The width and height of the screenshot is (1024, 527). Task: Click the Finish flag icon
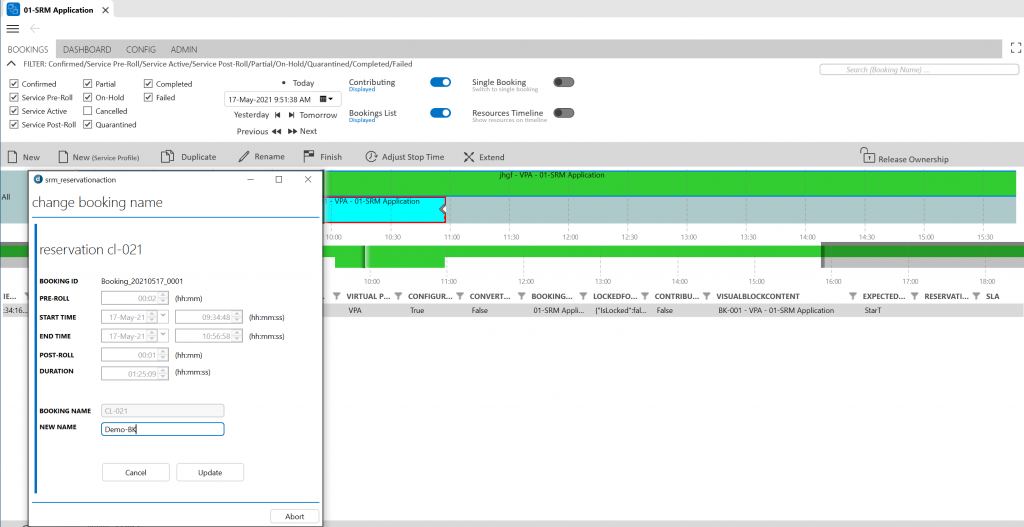(310, 157)
